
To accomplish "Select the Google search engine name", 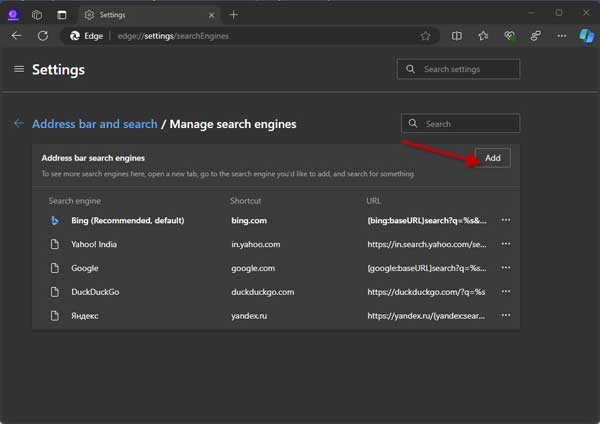I will (x=85, y=268).
